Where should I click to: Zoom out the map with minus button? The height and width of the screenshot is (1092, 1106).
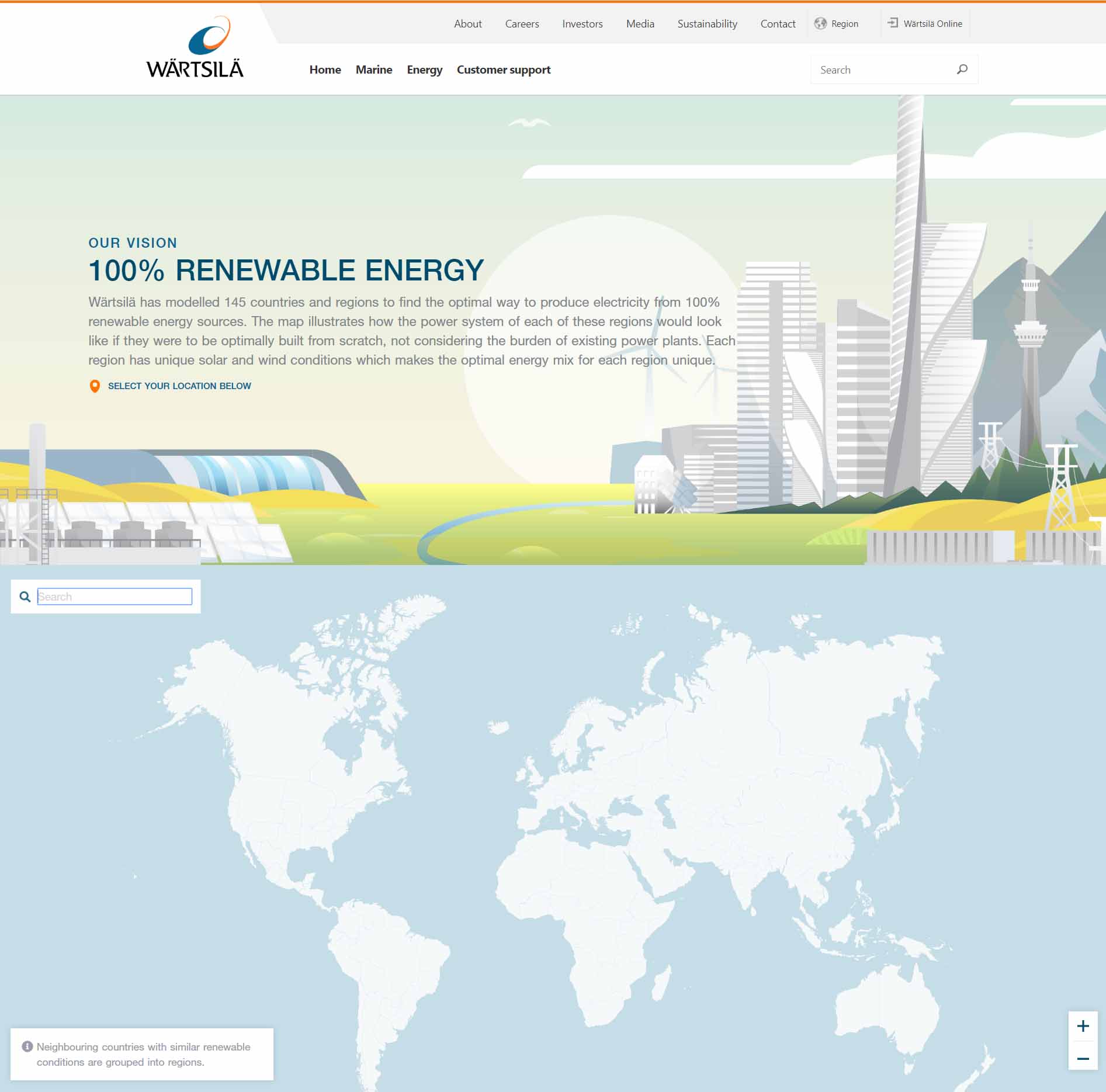coord(1083,1059)
